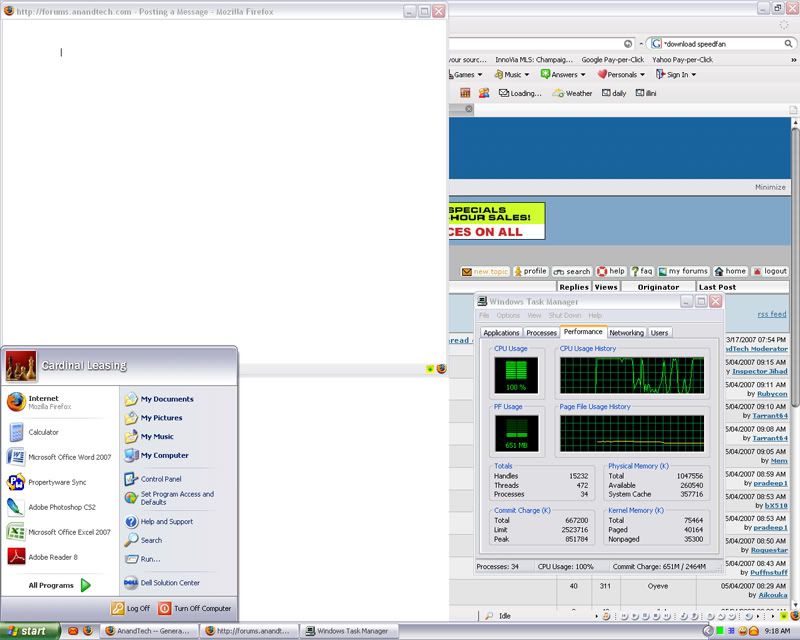Open my forums button
This screenshot has width=800, height=640.
(683, 272)
